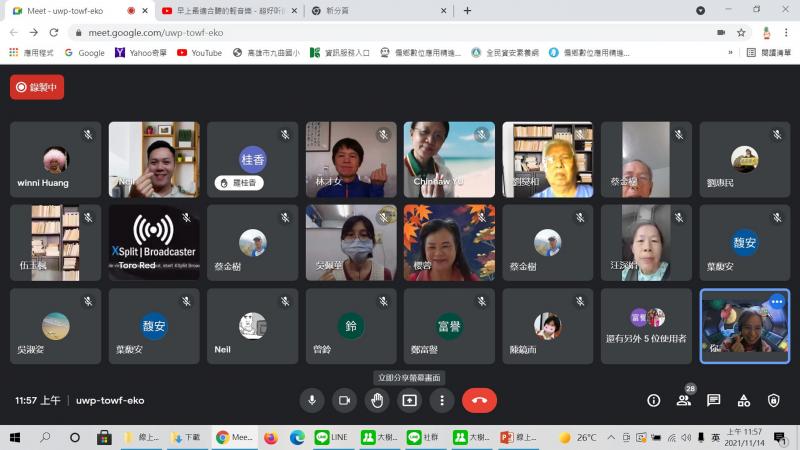The height and width of the screenshot is (450, 800).
Task: Open a new browser tab
Action: pos(467,11)
